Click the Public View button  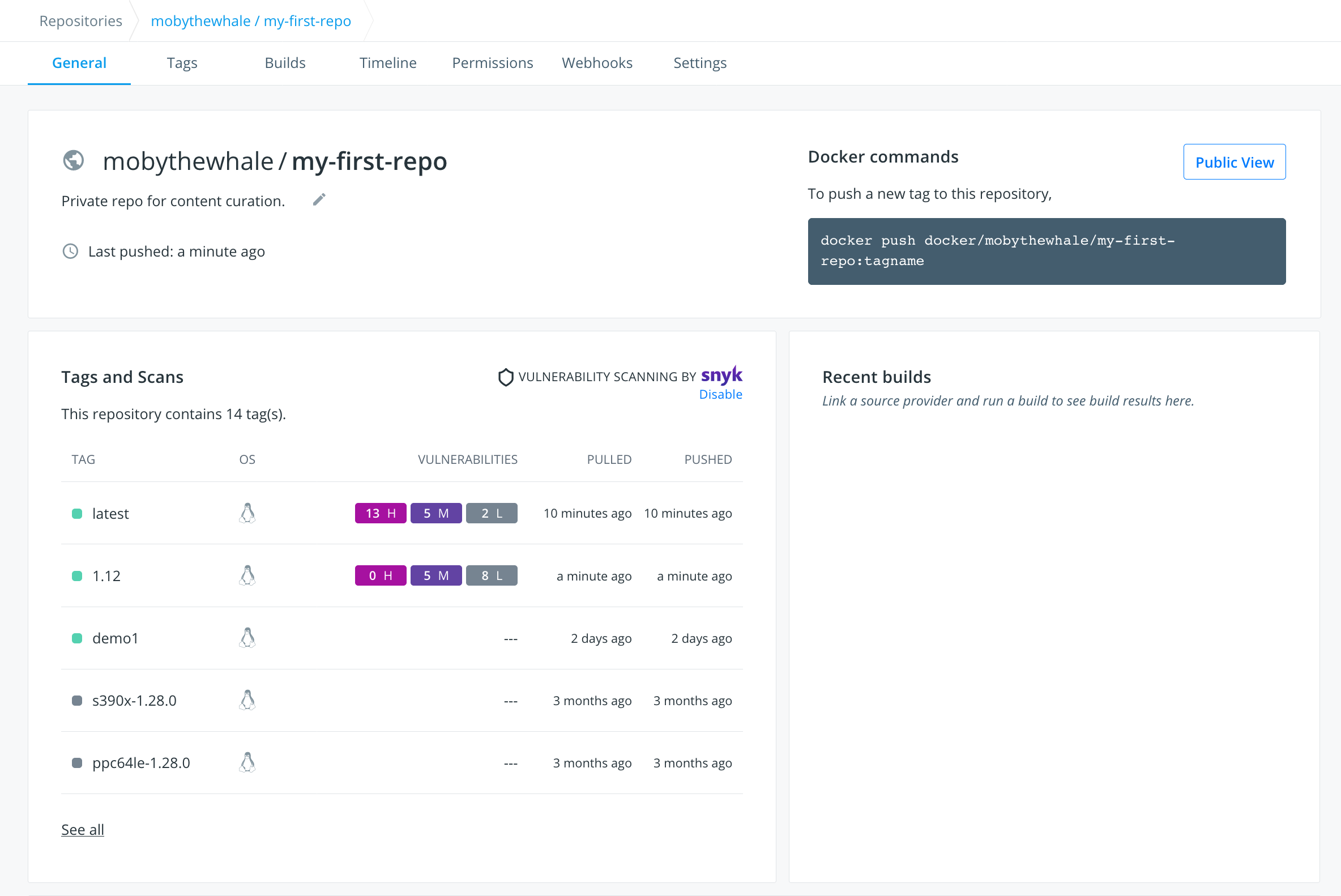pyautogui.click(x=1234, y=162)
